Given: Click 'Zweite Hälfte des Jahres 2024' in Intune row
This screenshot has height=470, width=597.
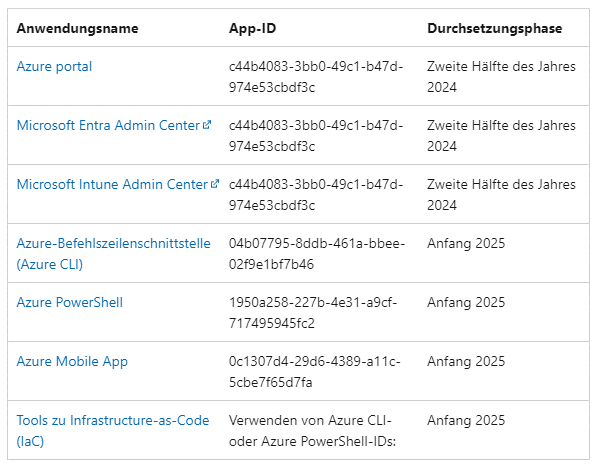Looking at the screenshot, I should pyautogui.click(x=501, y=195).
